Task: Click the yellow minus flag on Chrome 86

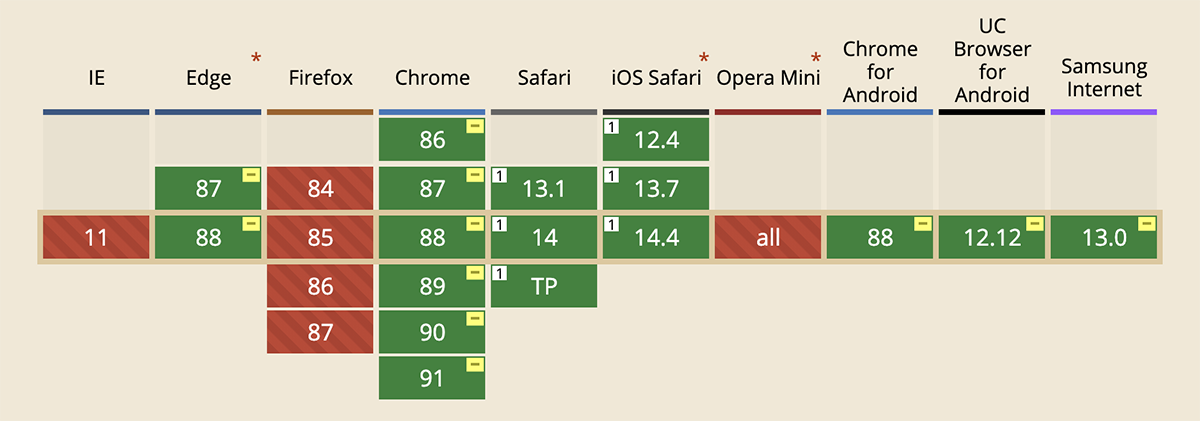Action: [x=475, y=127]
